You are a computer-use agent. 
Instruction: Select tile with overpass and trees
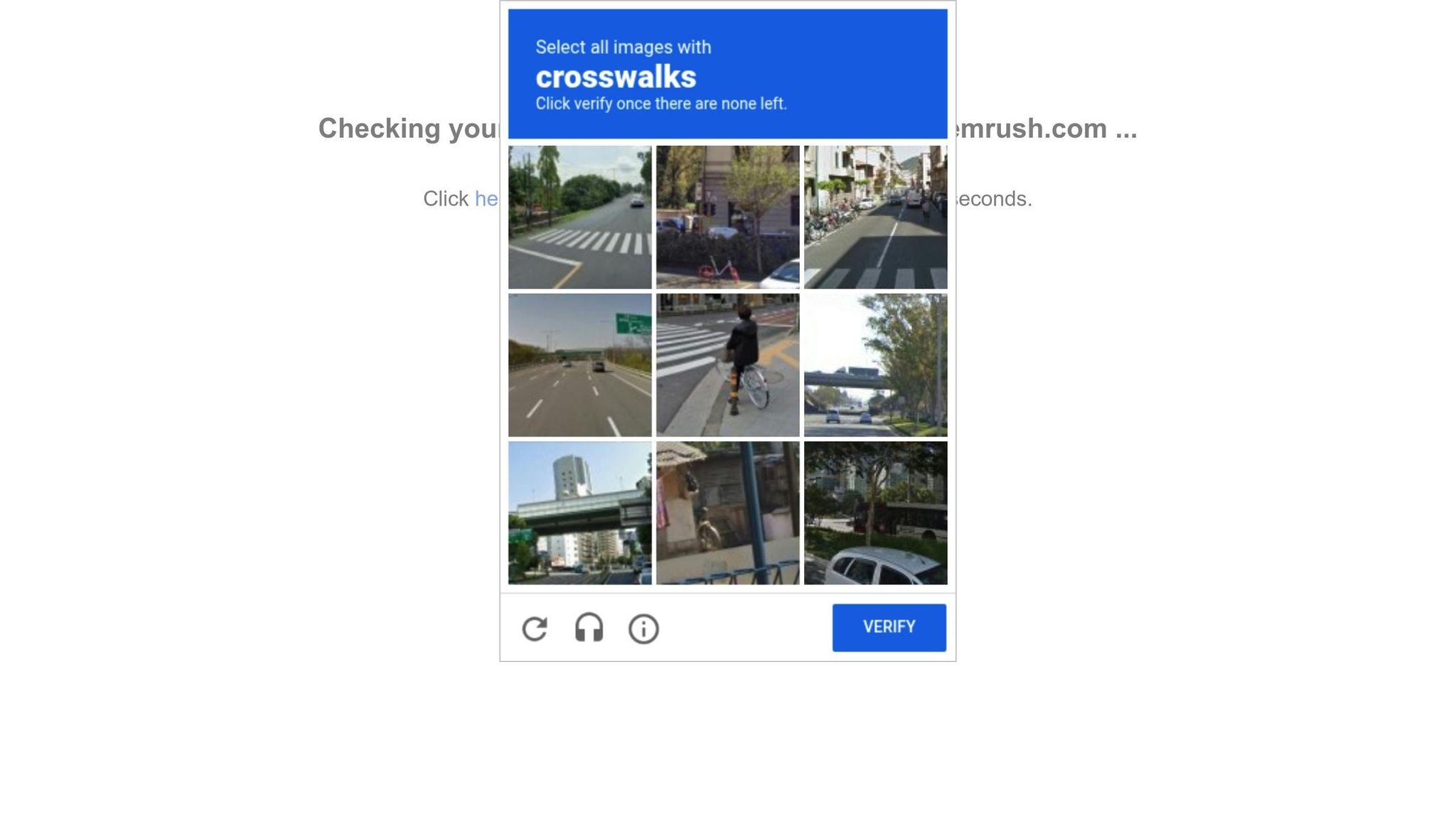click(875, 365)
